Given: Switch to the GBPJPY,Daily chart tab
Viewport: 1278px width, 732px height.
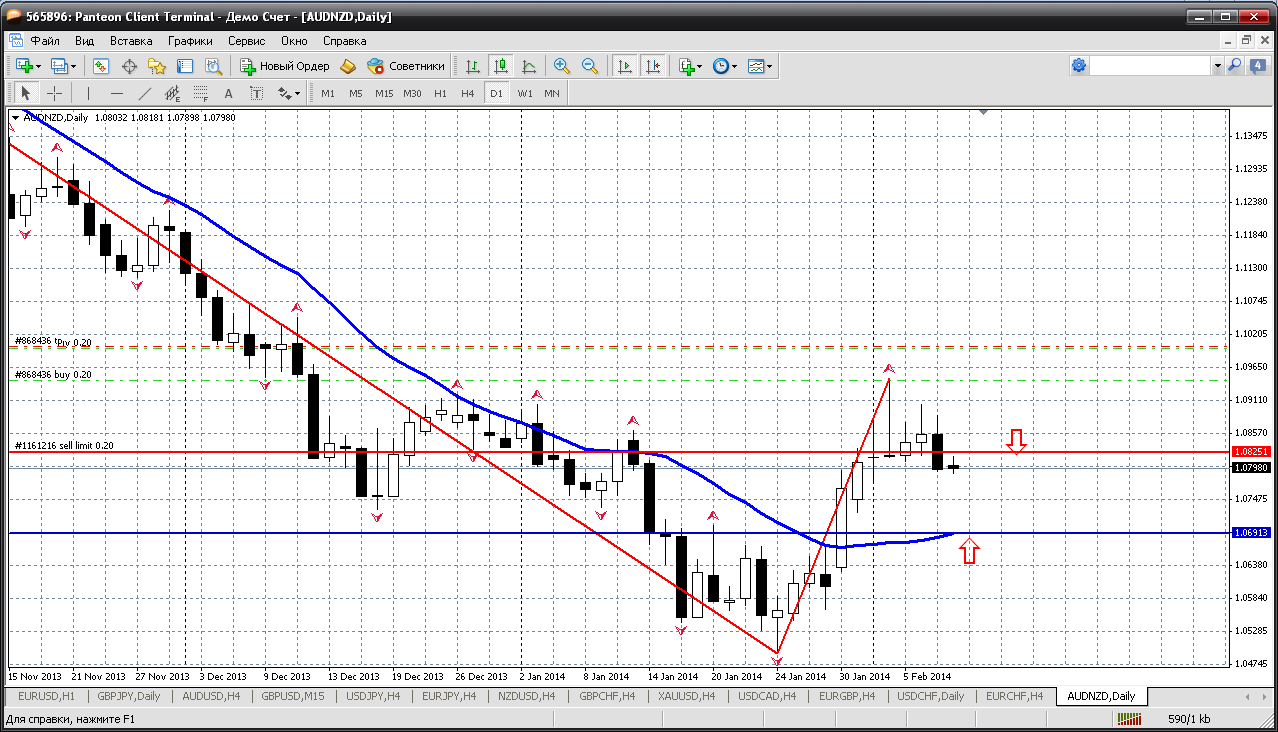Looking at the screenshot, I should [127, 696].
